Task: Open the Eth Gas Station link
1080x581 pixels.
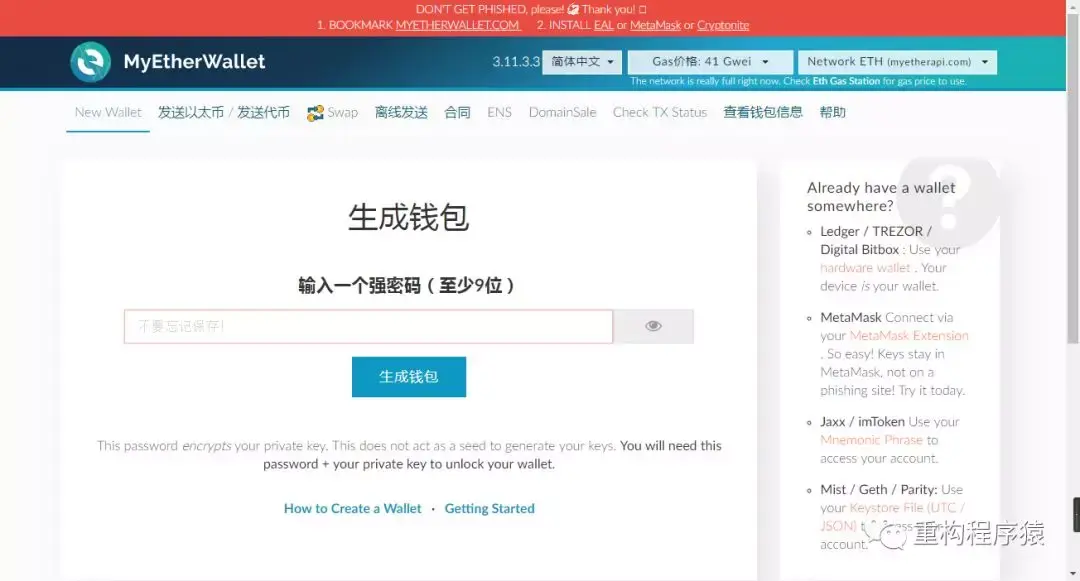Action: tap(846, 81)
